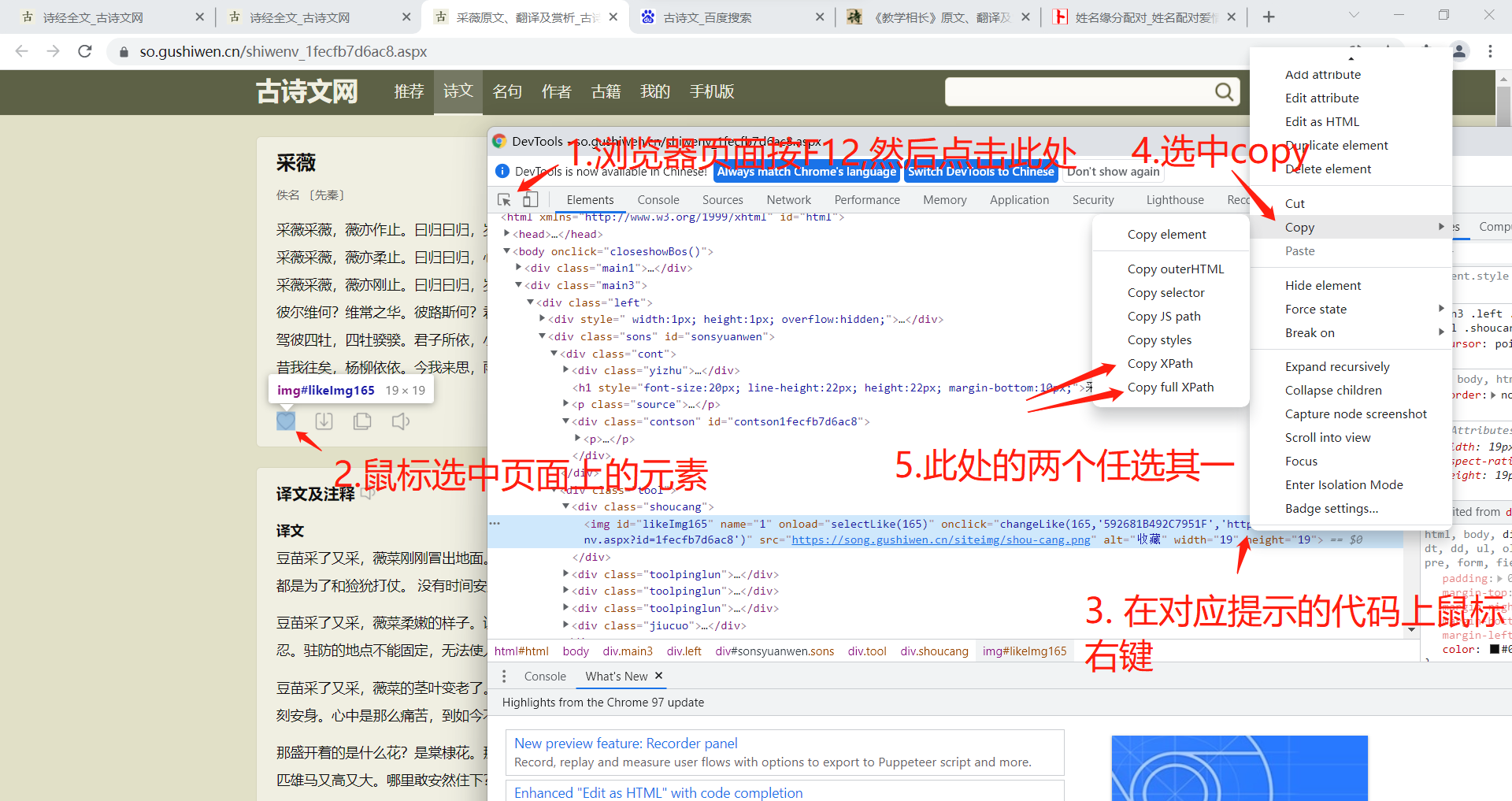Screen dimensions: 1512x801
Task: Click the Chrome profile avatar icon
Action: pos(1458,51)
